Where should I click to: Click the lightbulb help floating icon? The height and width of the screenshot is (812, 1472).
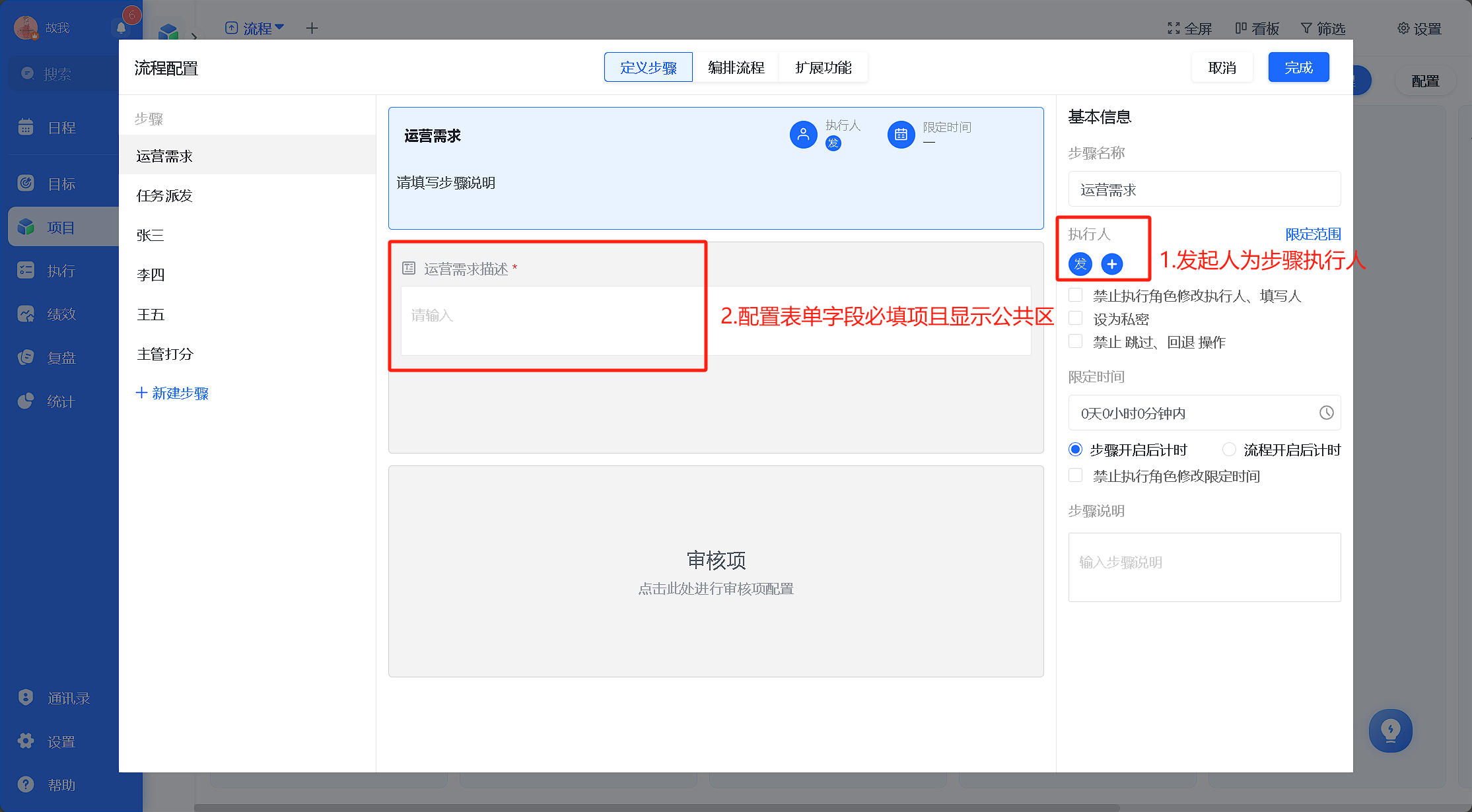[1391, 731]
